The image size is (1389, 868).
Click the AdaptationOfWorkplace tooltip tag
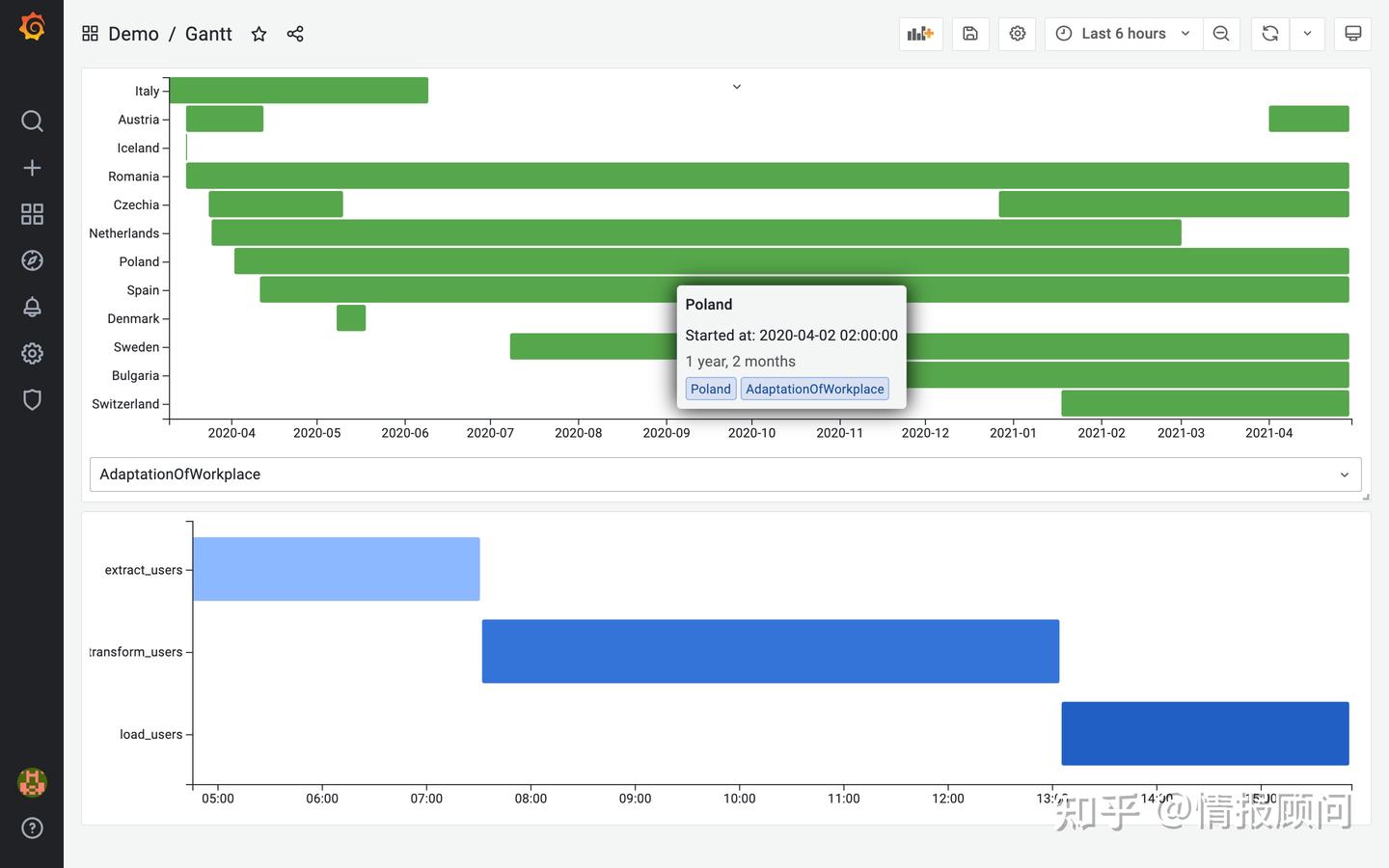point(814,389)
